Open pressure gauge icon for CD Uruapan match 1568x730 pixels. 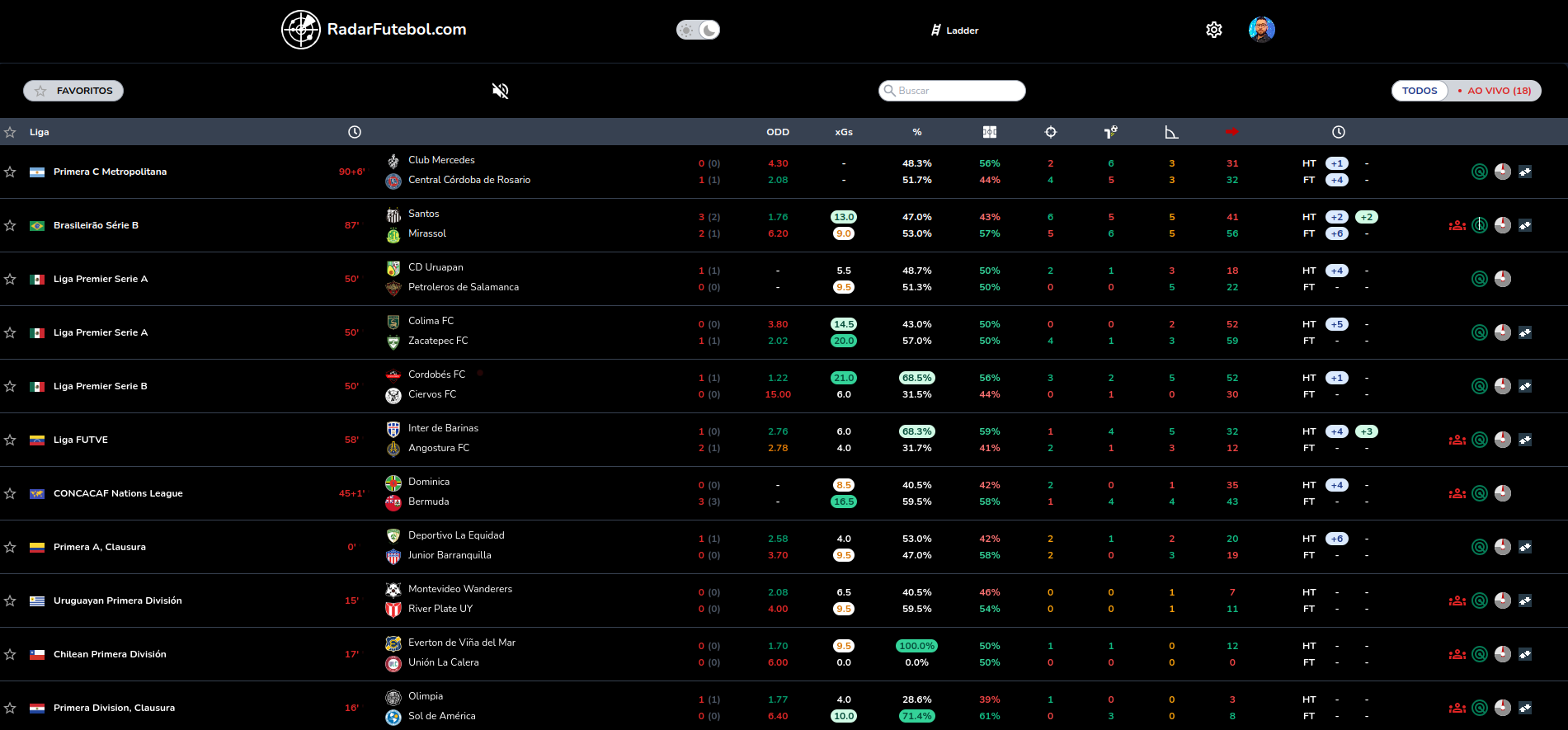pos(1503,279)
